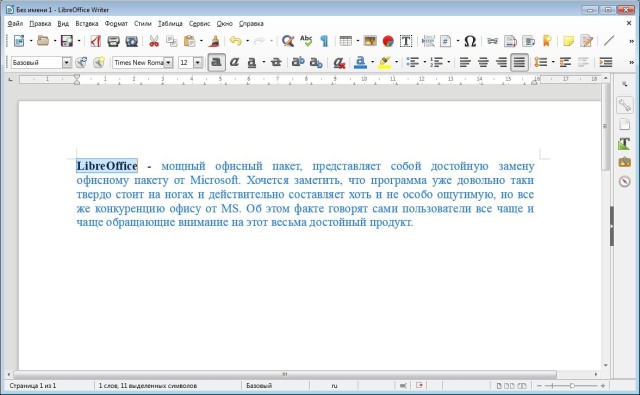The width and height of the screenshot is (640, 395).
Task: Click the Clone Formatting paintbrush icon
Action: [x=215, y=41]
